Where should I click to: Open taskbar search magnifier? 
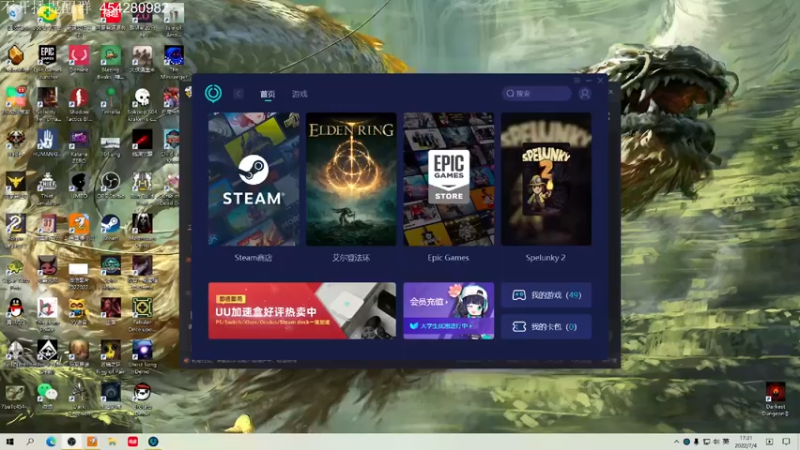click(x=30, y=442)
